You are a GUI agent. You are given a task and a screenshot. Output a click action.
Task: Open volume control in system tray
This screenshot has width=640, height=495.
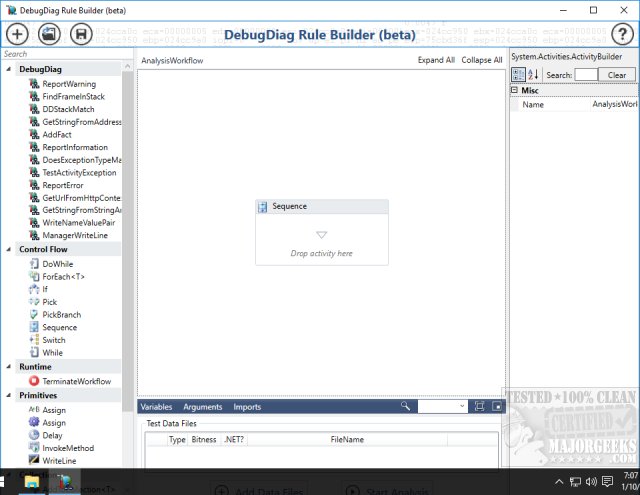pyautogui.click(x=591, y=482)
